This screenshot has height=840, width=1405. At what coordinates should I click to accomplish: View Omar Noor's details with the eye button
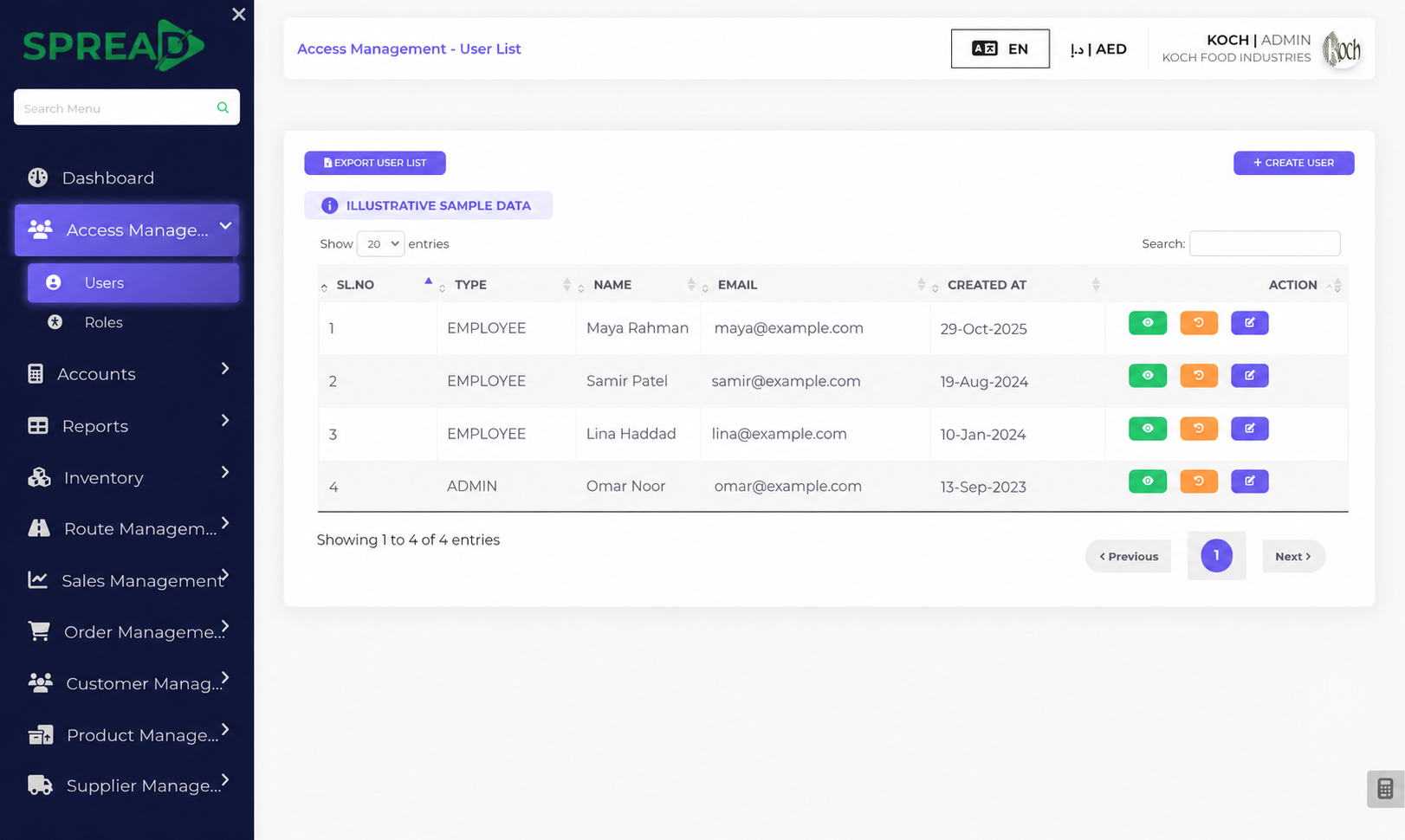pyautogui.click(x=1147, y=481)
